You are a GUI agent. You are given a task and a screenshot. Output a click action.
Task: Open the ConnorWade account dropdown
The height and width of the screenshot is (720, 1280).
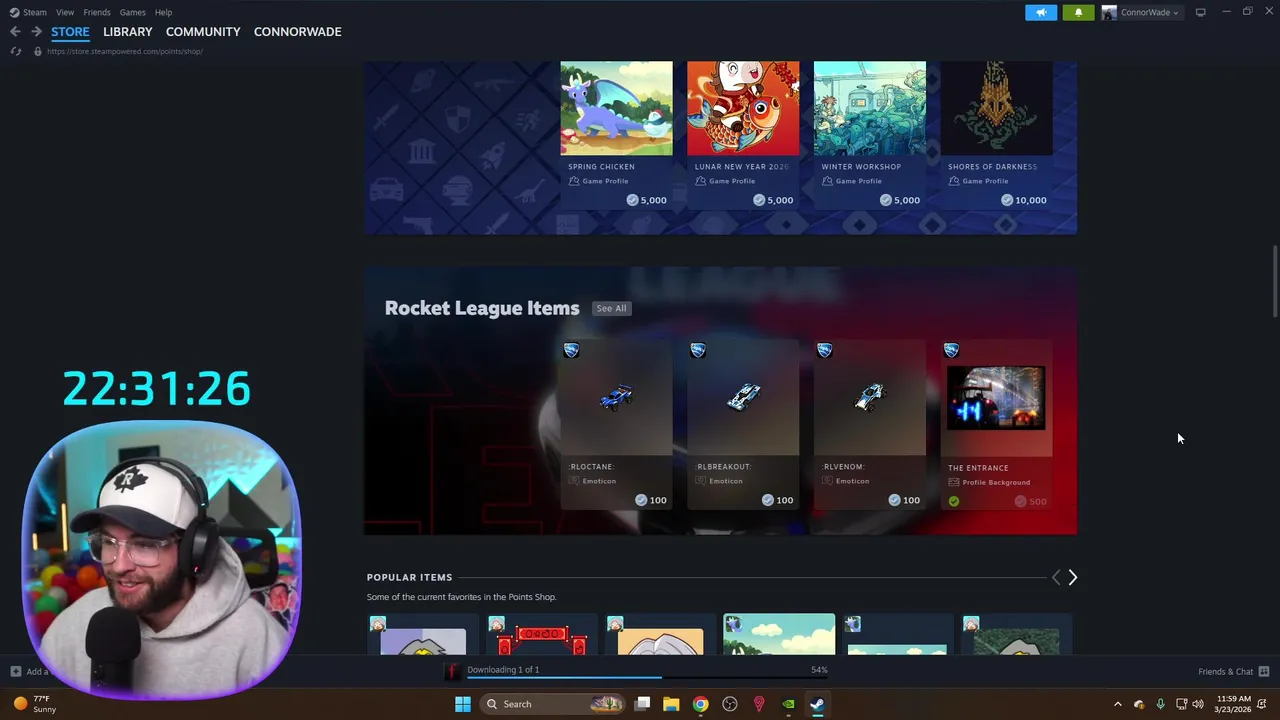pyautogui.click(x=1147, y=12)
